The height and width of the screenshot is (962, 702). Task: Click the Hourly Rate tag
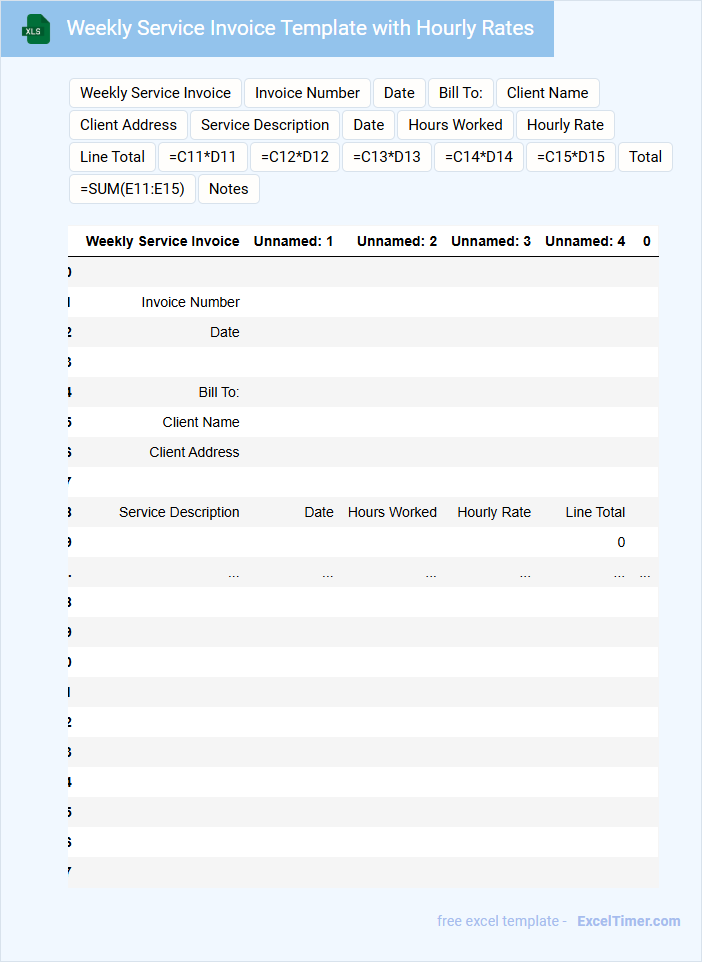pyautogui.click(x=565, y=125)
